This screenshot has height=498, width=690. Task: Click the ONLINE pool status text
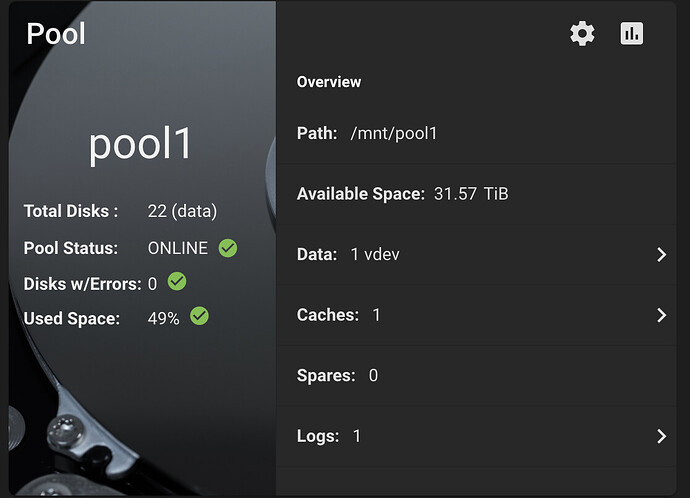click(x=178, y=248)
